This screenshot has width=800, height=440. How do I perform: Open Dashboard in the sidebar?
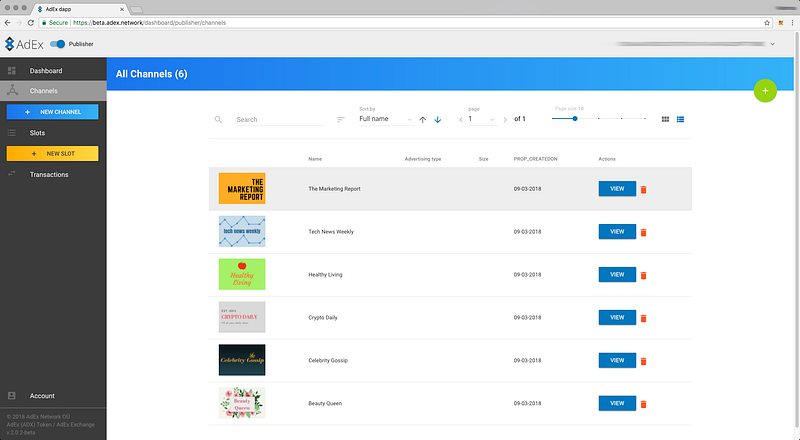46,71
